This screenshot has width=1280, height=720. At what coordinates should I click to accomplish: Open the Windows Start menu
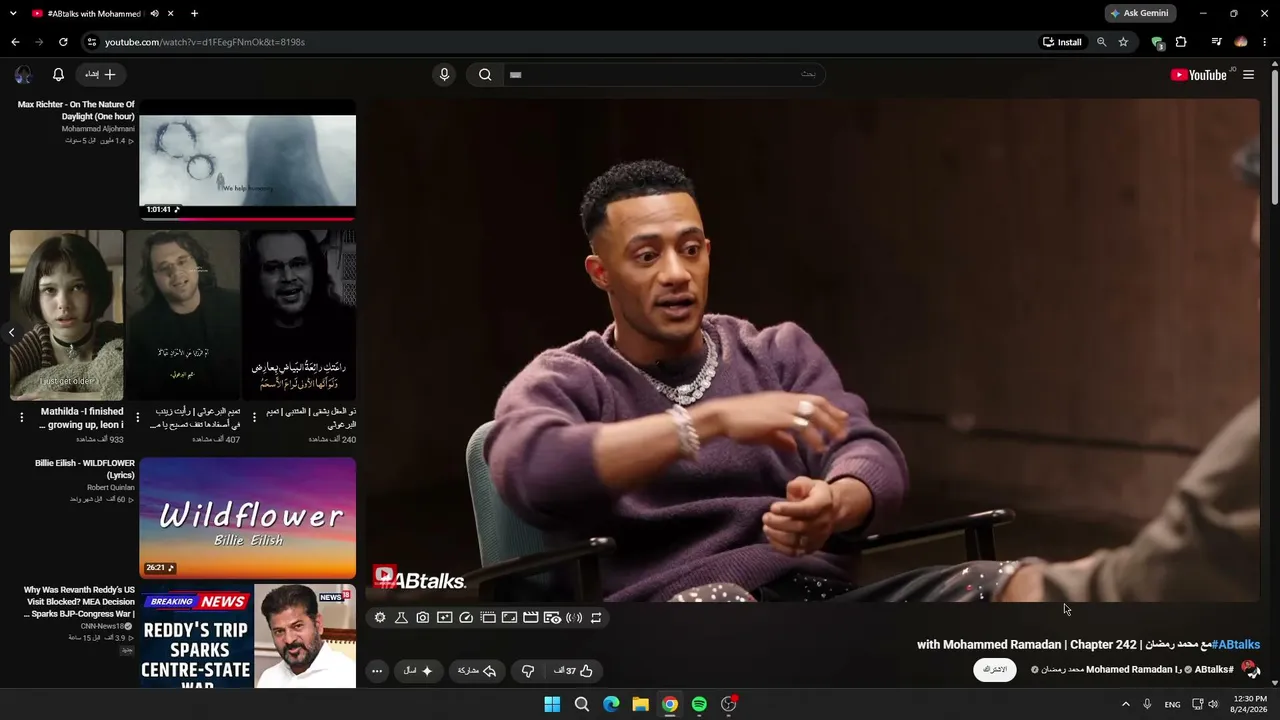(x=552, y=704)
